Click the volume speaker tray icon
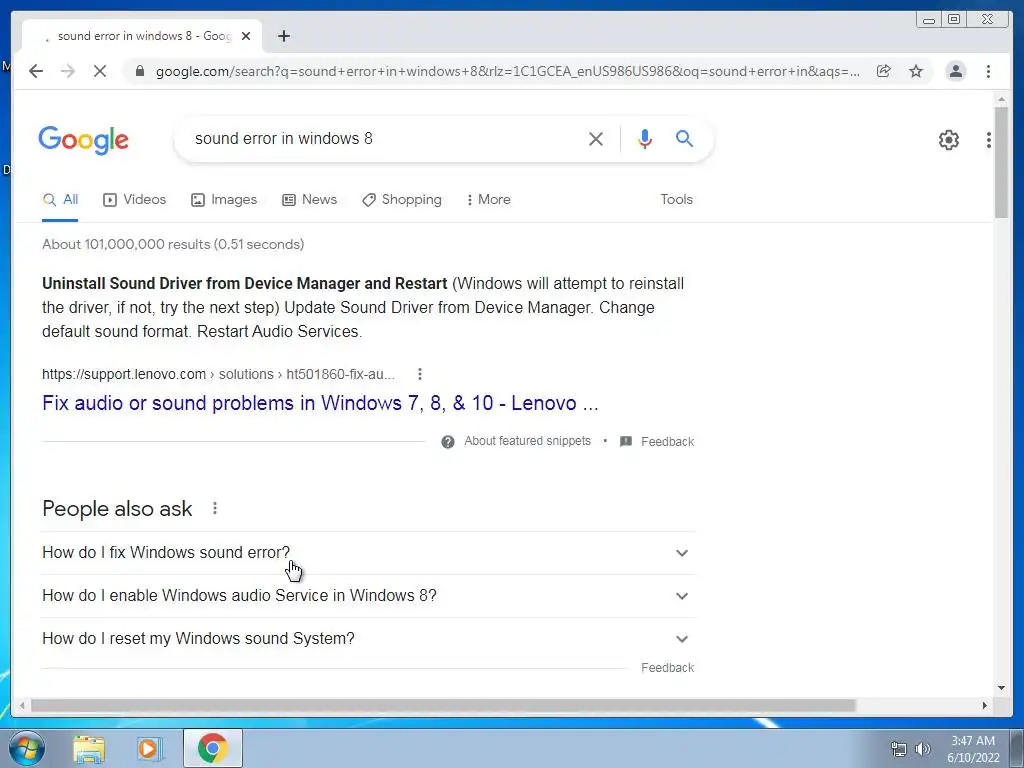Image resolution: width=1024 pixels, height=768 pixels. (923, 749)
